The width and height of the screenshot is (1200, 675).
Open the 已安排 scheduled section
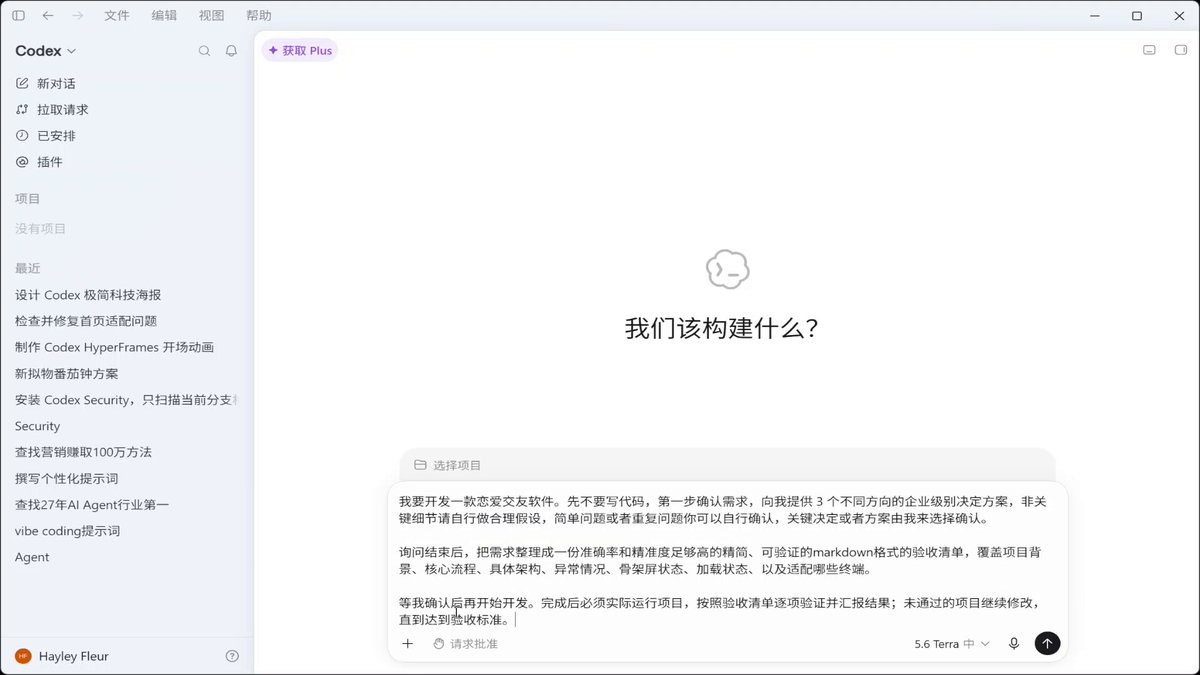(x=46, y=136)
